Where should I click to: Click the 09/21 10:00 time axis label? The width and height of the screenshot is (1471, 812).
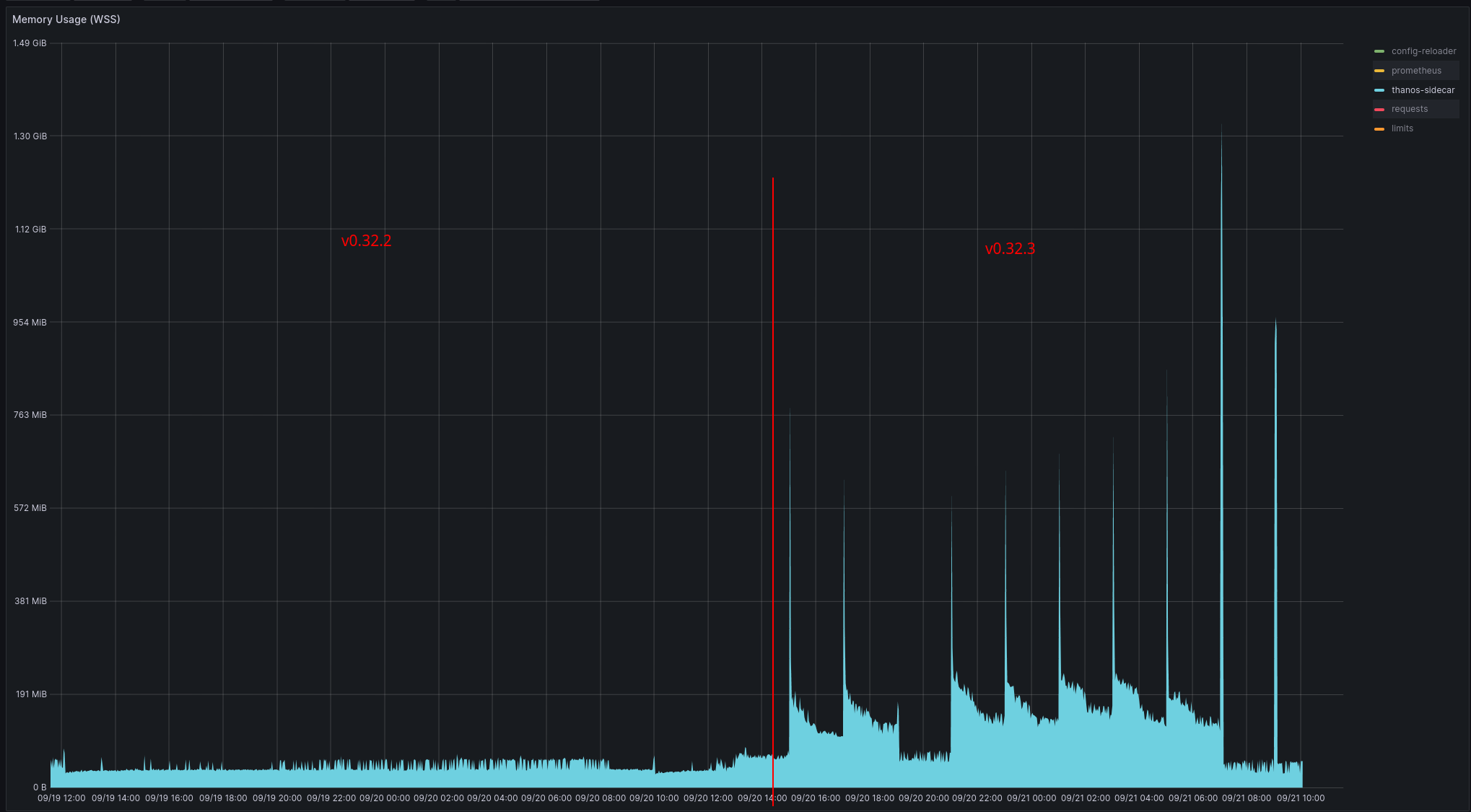(x=1302, y=798)
